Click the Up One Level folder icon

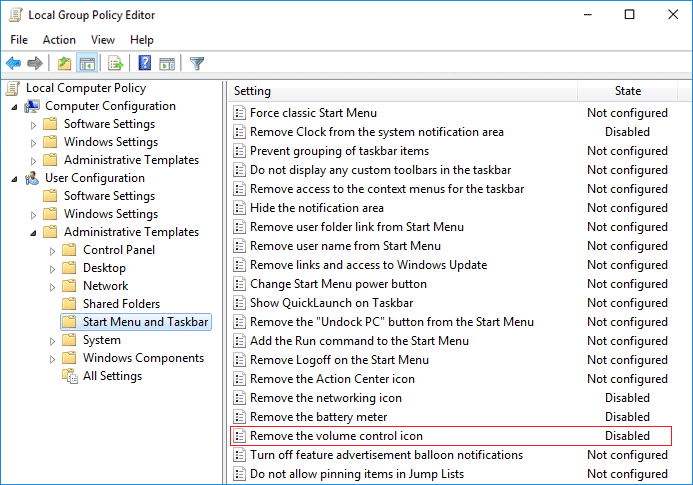click(x=65, y=64)
